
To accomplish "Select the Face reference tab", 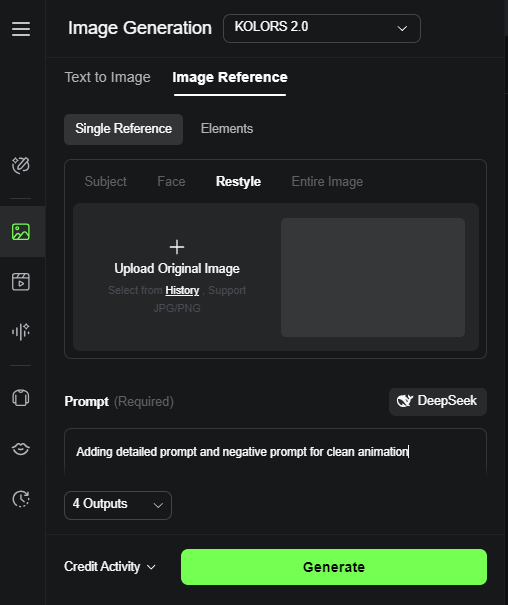I will pyautogui.click(x=171, y=181).
